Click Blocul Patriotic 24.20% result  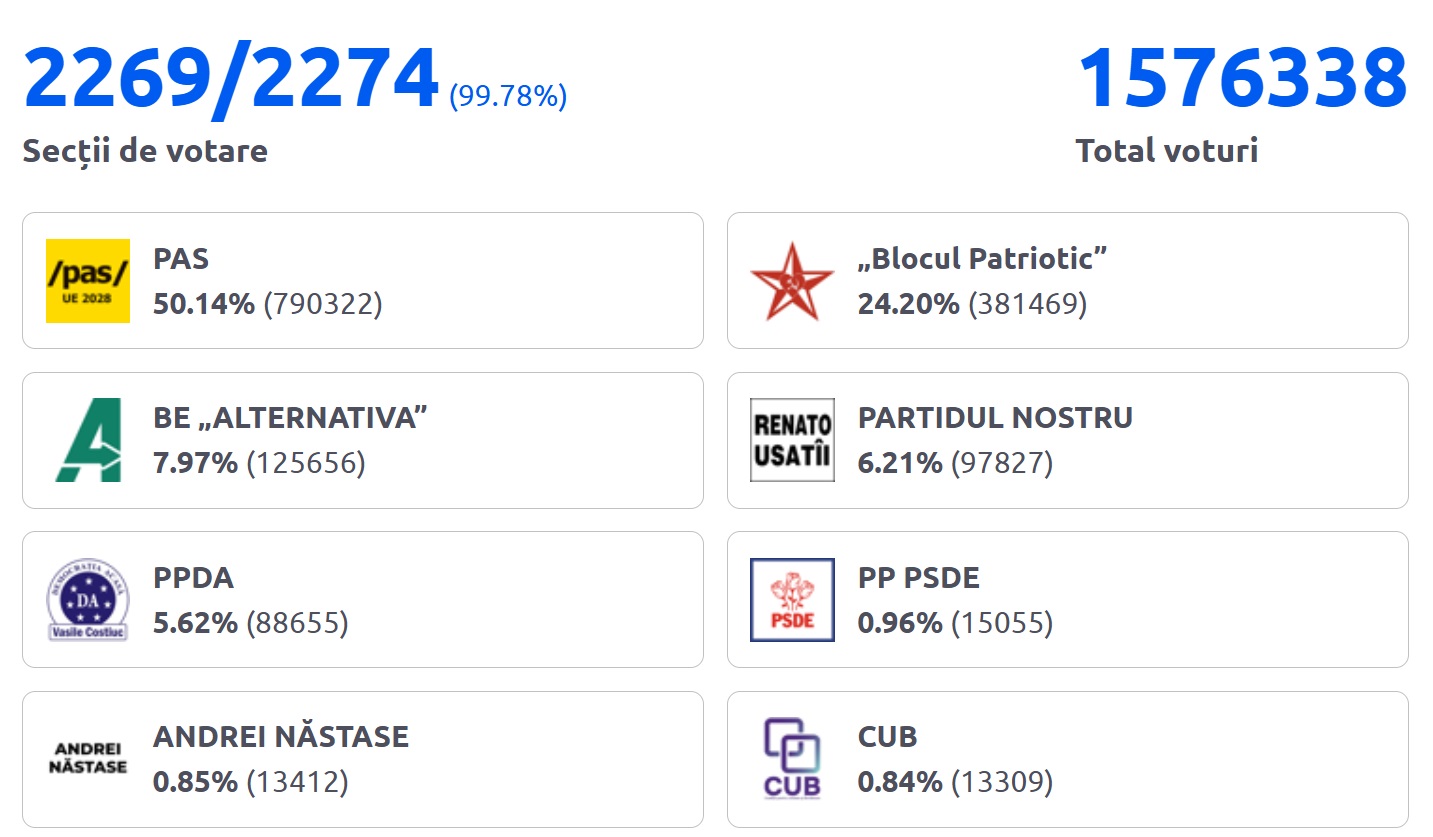[x=972, y=304]
